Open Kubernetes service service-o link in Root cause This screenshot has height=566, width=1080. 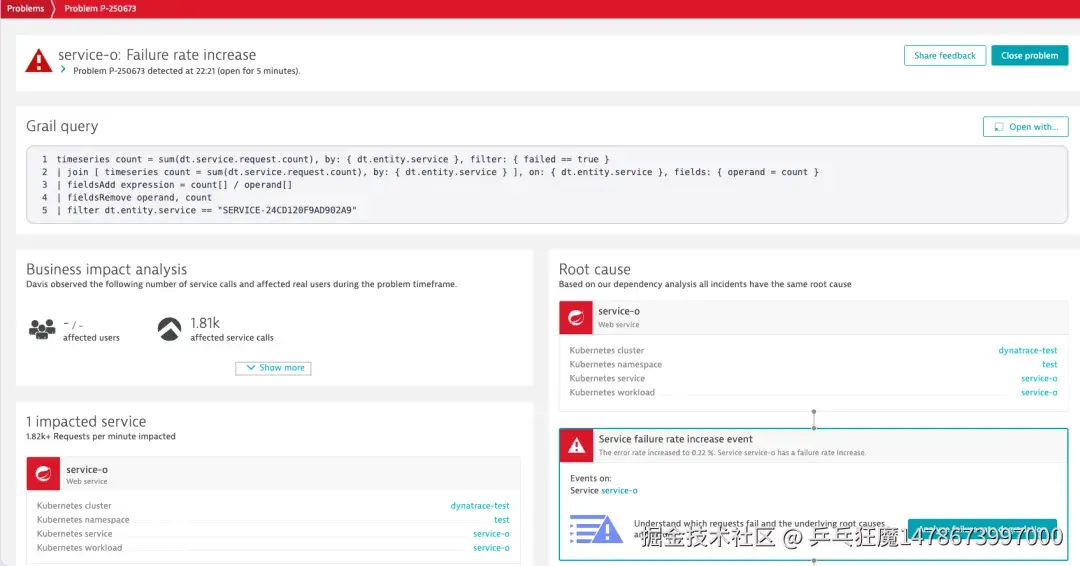(x=1039, y=378)
